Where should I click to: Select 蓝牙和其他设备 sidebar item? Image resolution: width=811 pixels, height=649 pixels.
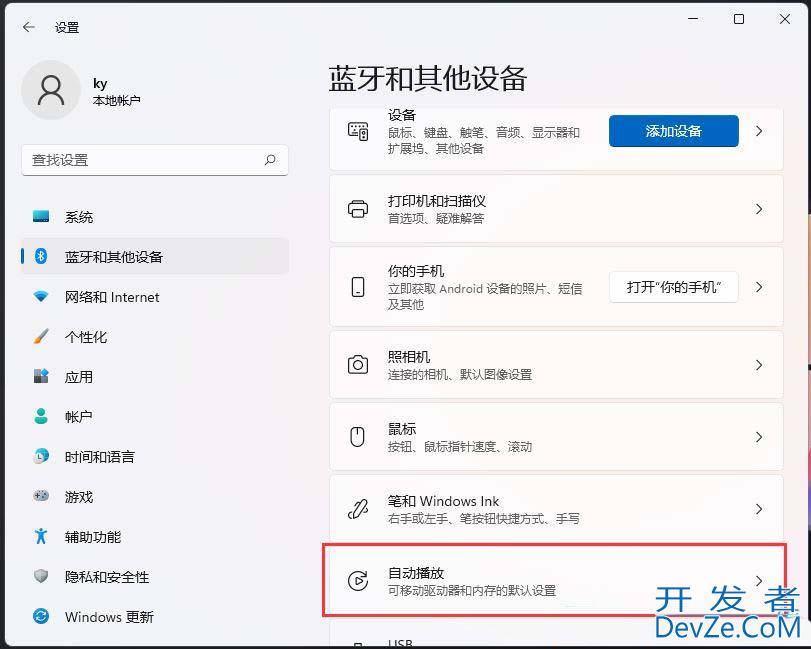pyautogui.click(x=155, y=256)
